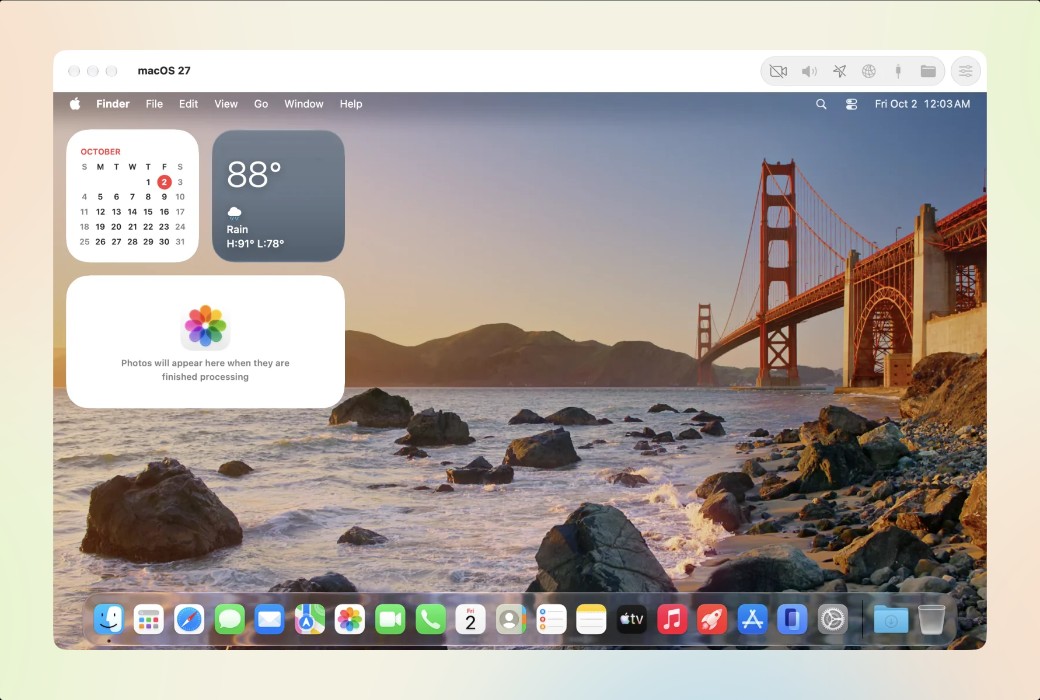
Task: Open the View menu
Action: click(226, 104)
